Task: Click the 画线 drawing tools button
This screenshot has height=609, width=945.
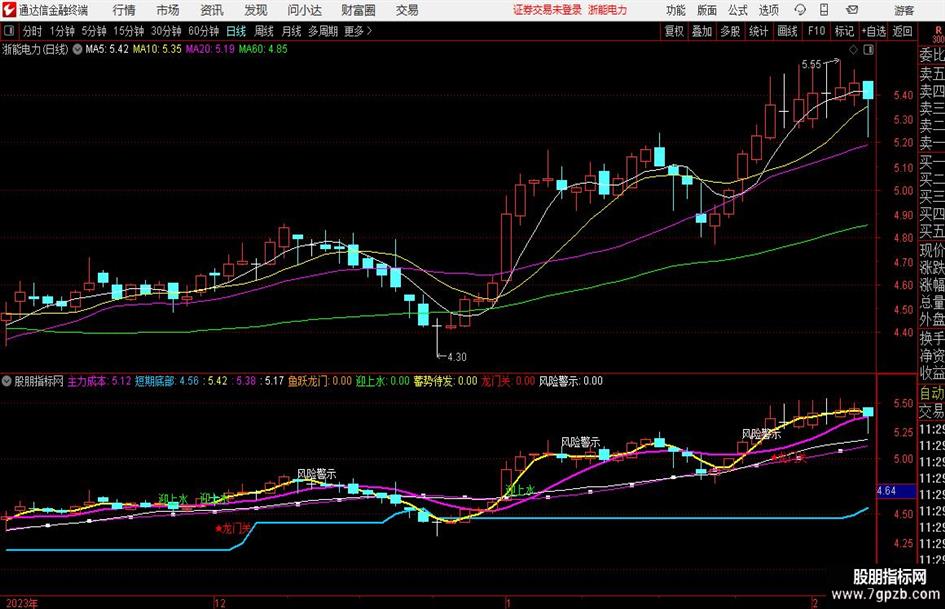Action: click(x=787, y=31)
